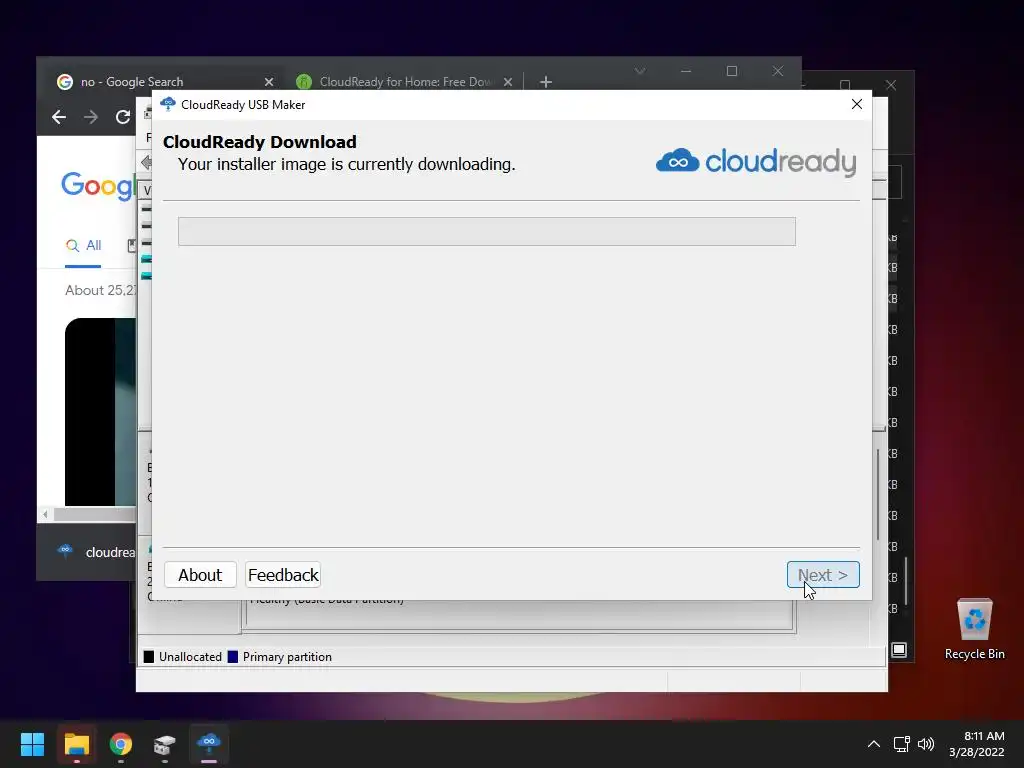The width and height of the screenshot is (1024, 768).
Task: Close the dark window behind Chrome
Action: click(891, 86)
